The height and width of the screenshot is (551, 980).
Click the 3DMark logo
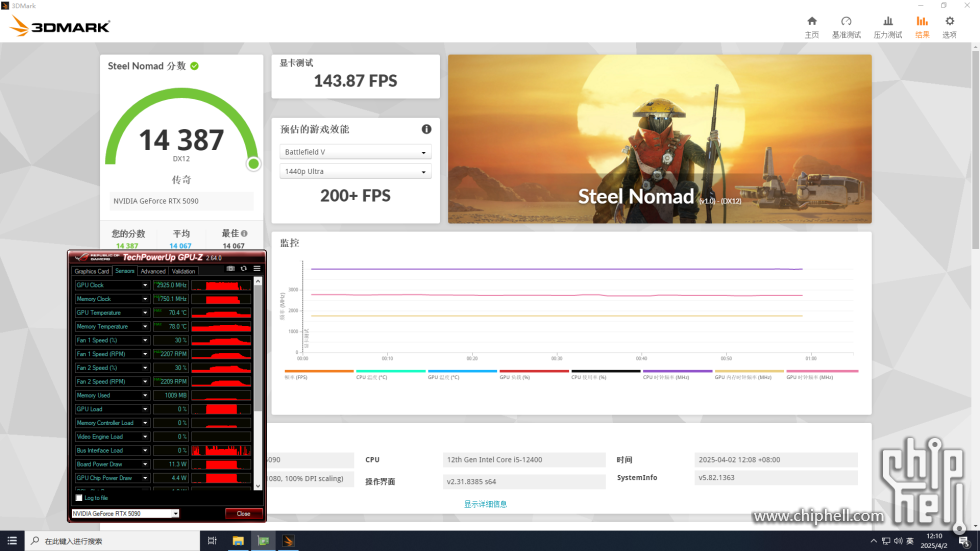(60, 26)
